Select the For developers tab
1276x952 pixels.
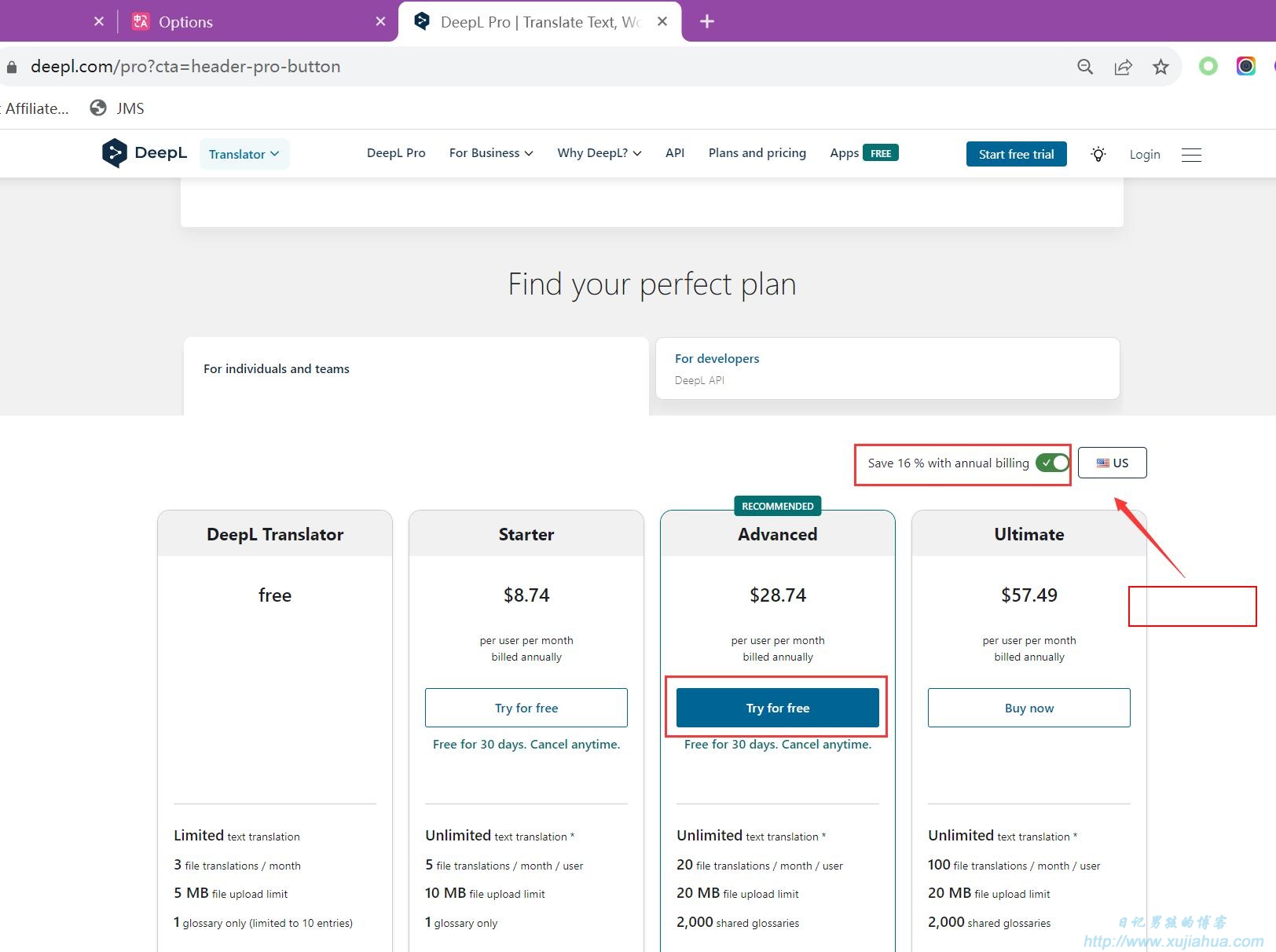(x=888, y=368)
